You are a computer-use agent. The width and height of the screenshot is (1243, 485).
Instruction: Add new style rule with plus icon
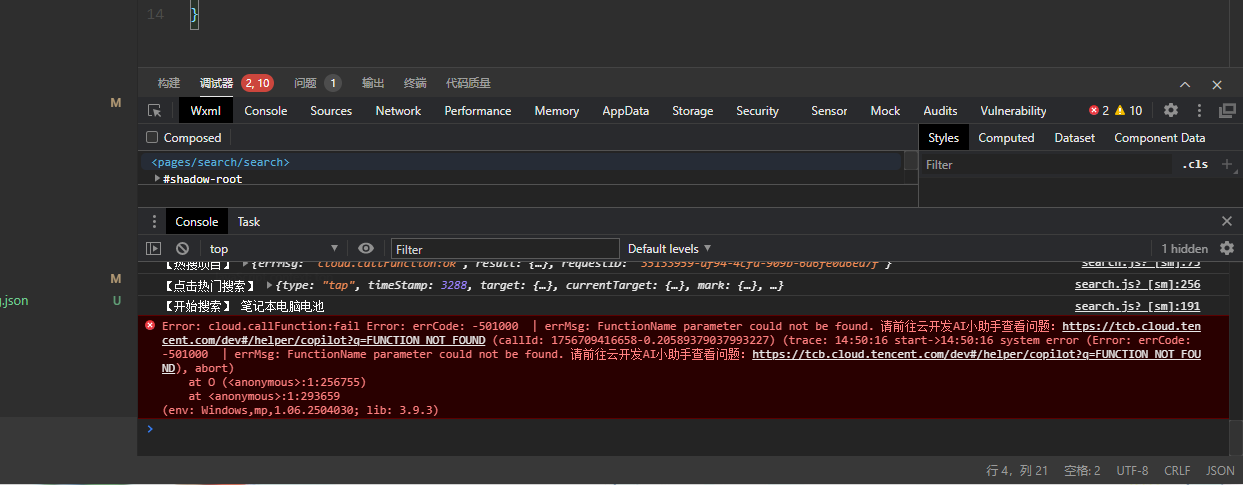(1227, 164)
